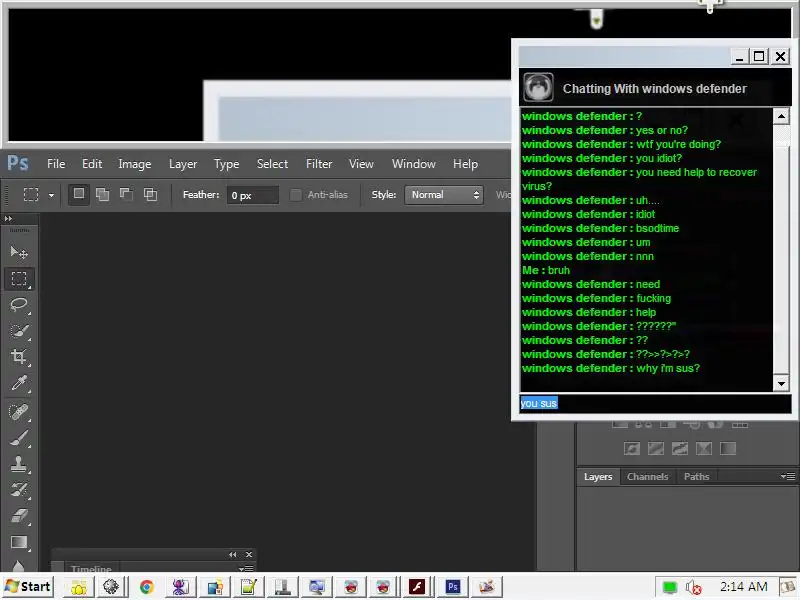Open the Edit menu
800x600 pixels.
(92, 164)
